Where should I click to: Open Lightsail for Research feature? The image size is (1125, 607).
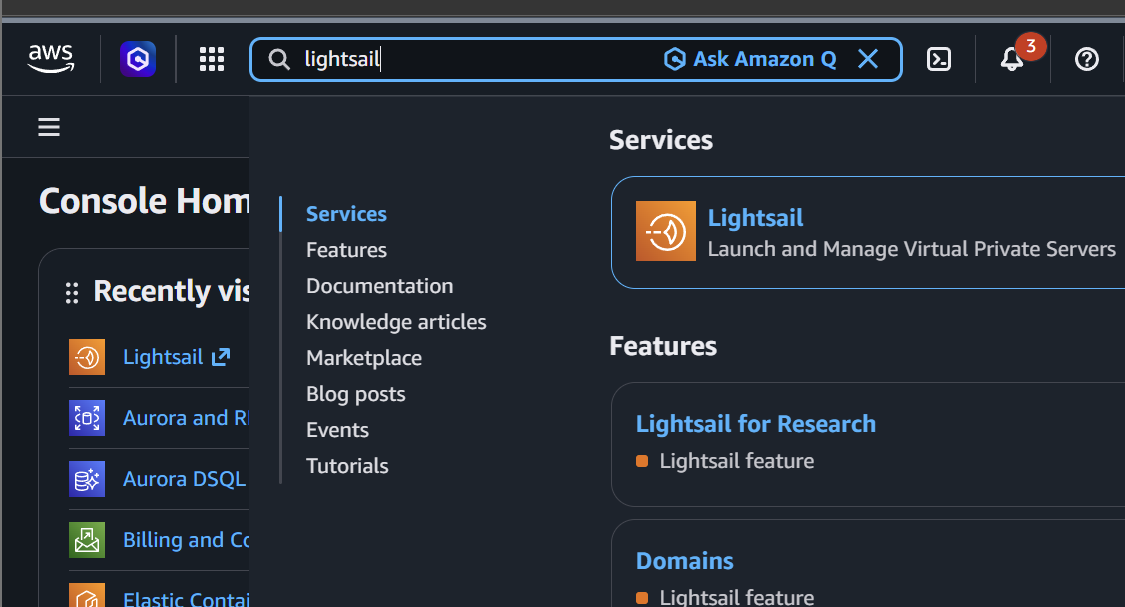(756, 423)
